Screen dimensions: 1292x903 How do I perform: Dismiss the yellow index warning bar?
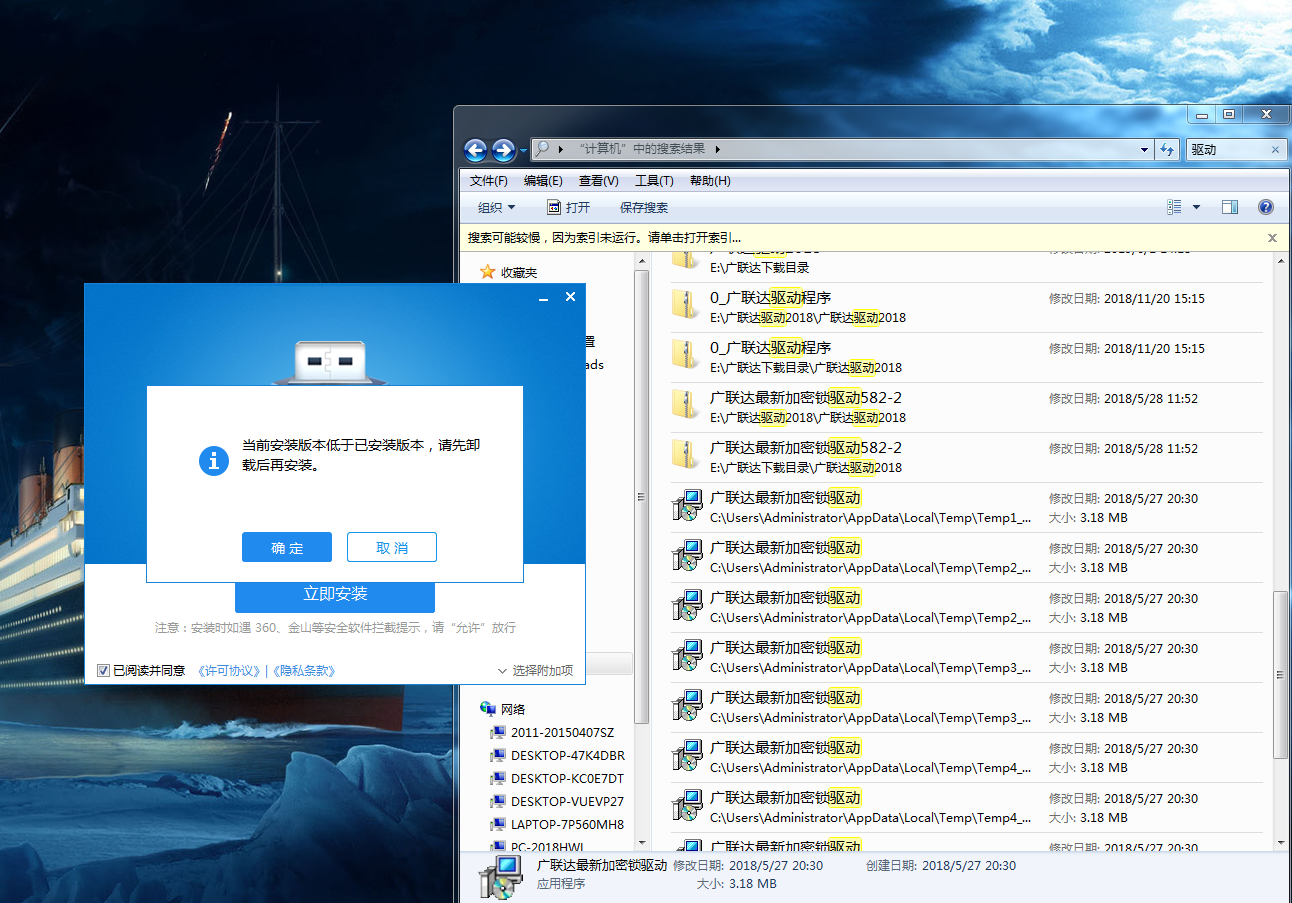pyautogui.click(x=1272, y=238)
